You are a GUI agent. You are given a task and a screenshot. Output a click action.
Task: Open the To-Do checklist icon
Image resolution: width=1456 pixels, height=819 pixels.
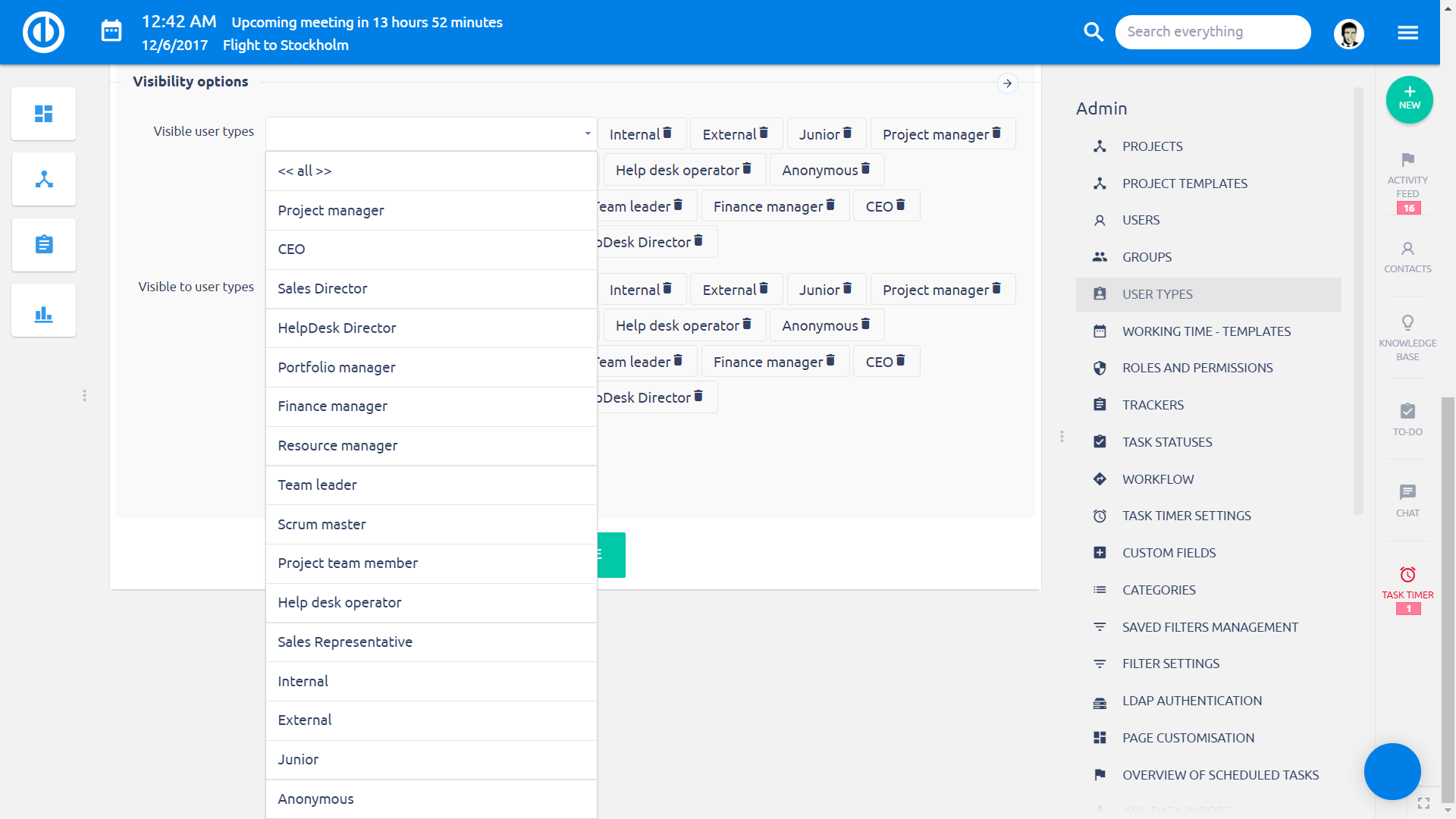click(1407, 411)
